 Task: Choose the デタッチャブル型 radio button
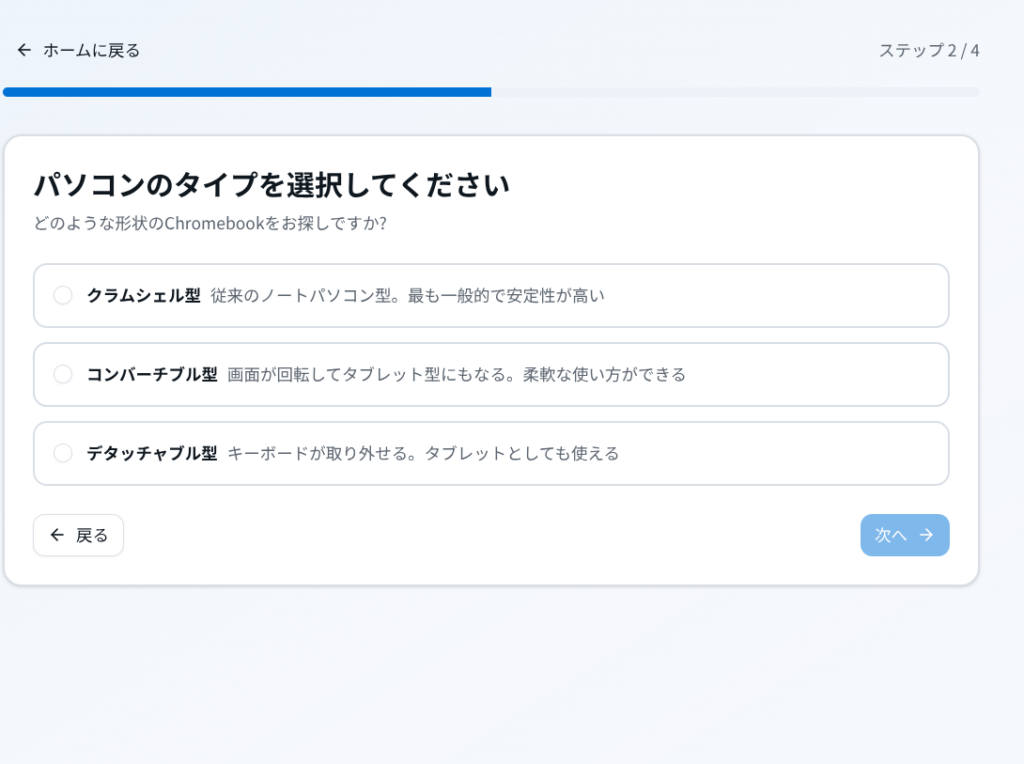coord(63,453)
